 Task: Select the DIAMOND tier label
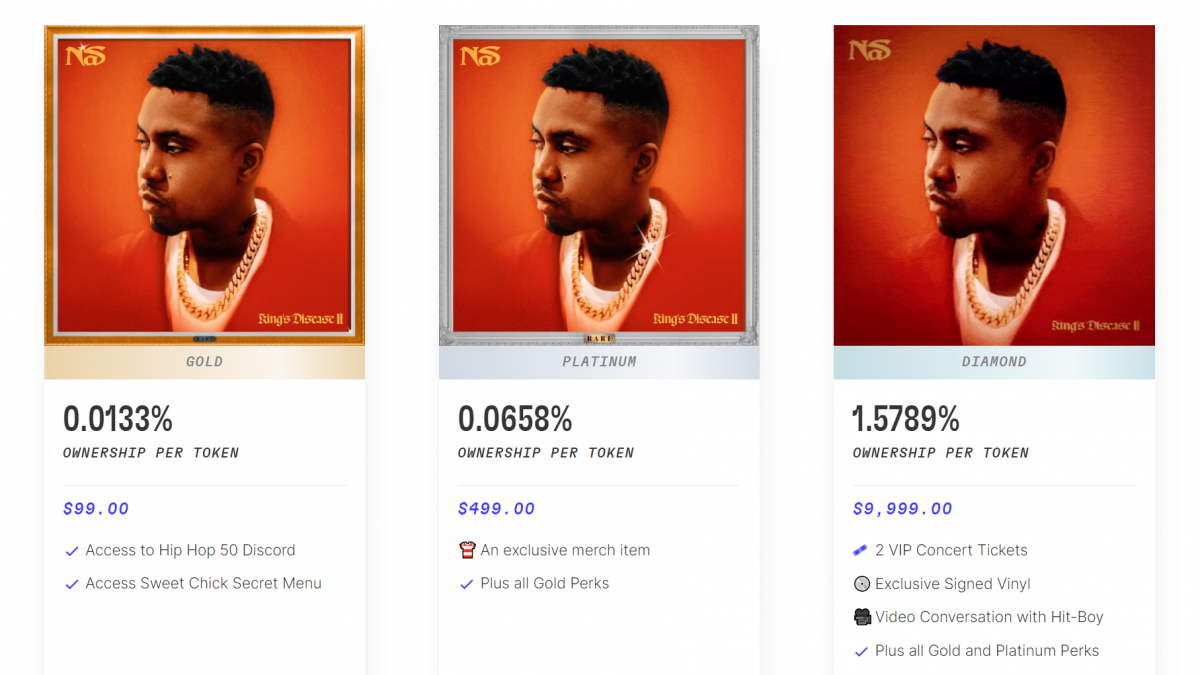[993, 362]
